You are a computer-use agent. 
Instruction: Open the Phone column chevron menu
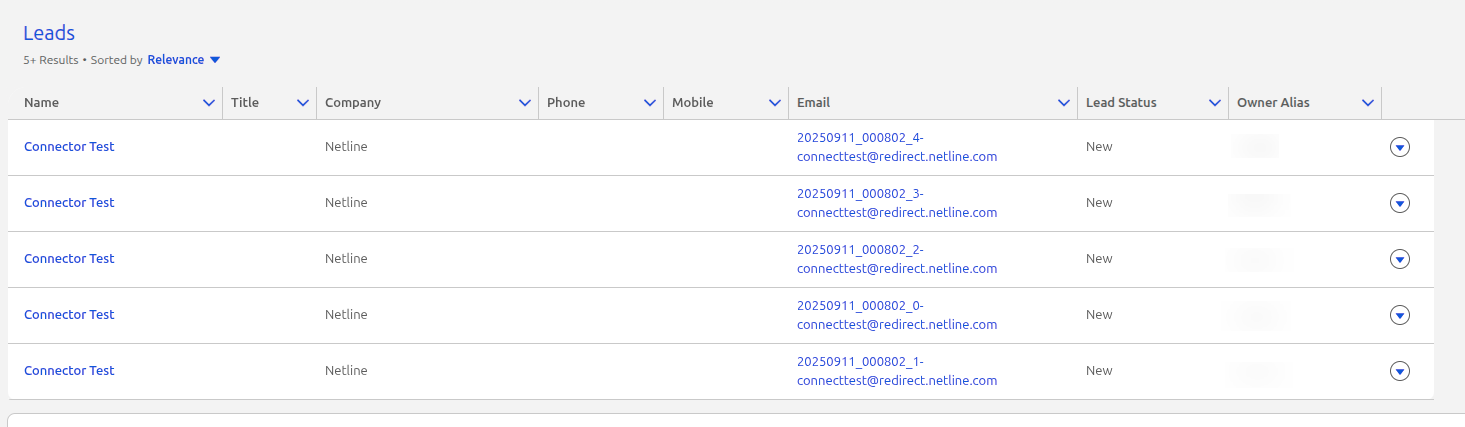pyautogui.click(x=650, y=103)
